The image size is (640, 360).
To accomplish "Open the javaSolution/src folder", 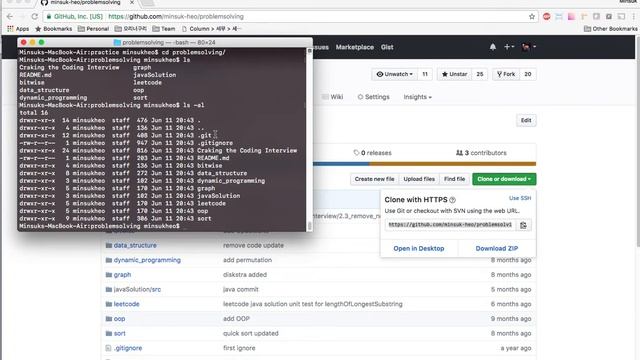I will pyautogui.click(x=137, y=289).
